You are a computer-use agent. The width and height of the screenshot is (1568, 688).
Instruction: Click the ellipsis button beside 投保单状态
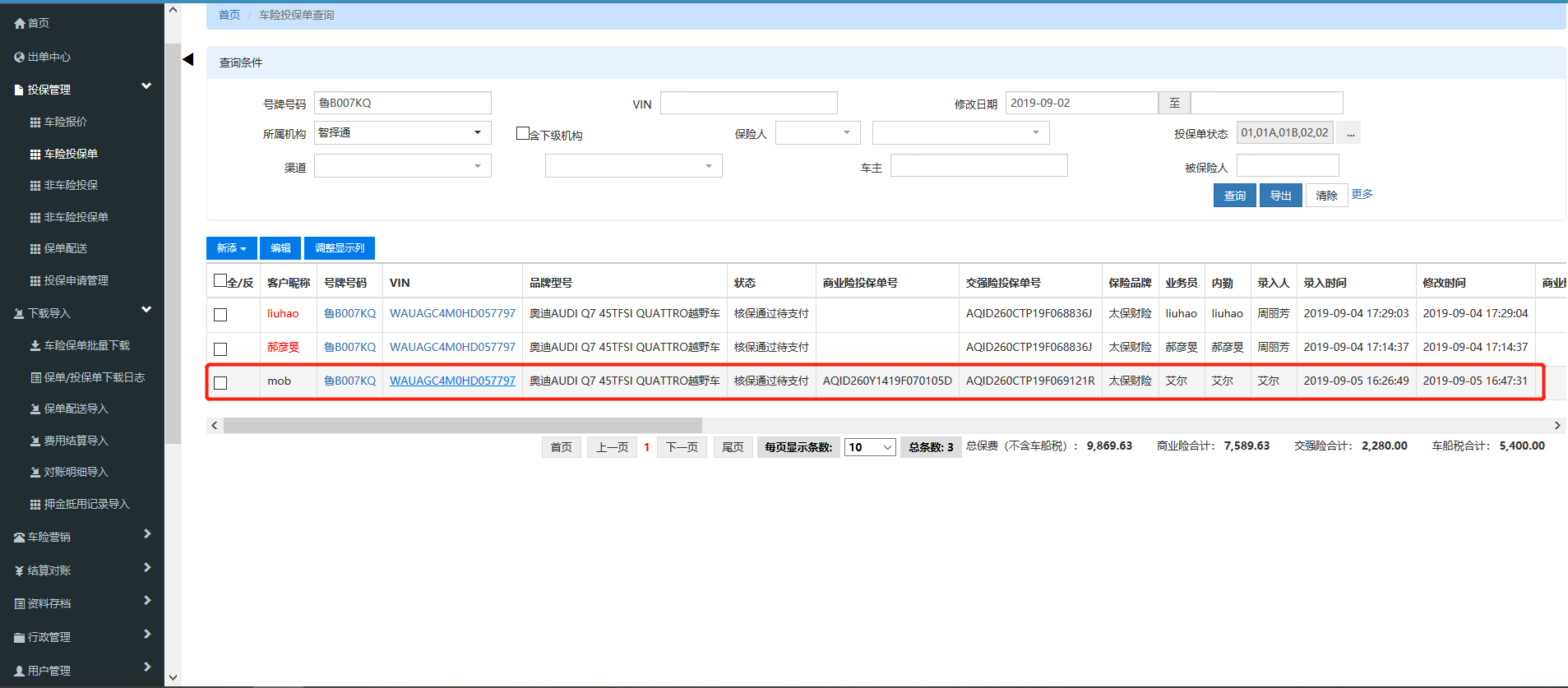click(1348, 133)
